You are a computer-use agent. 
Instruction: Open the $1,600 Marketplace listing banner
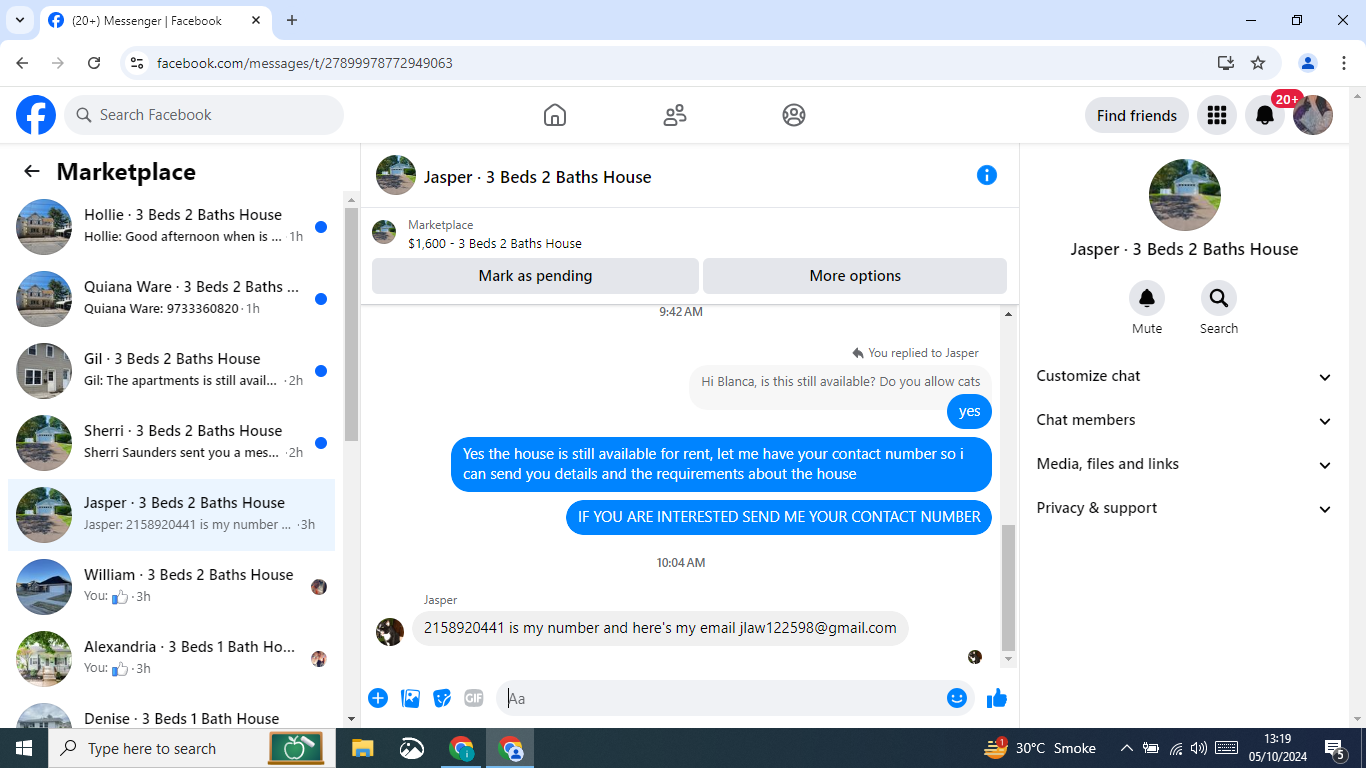690,234
